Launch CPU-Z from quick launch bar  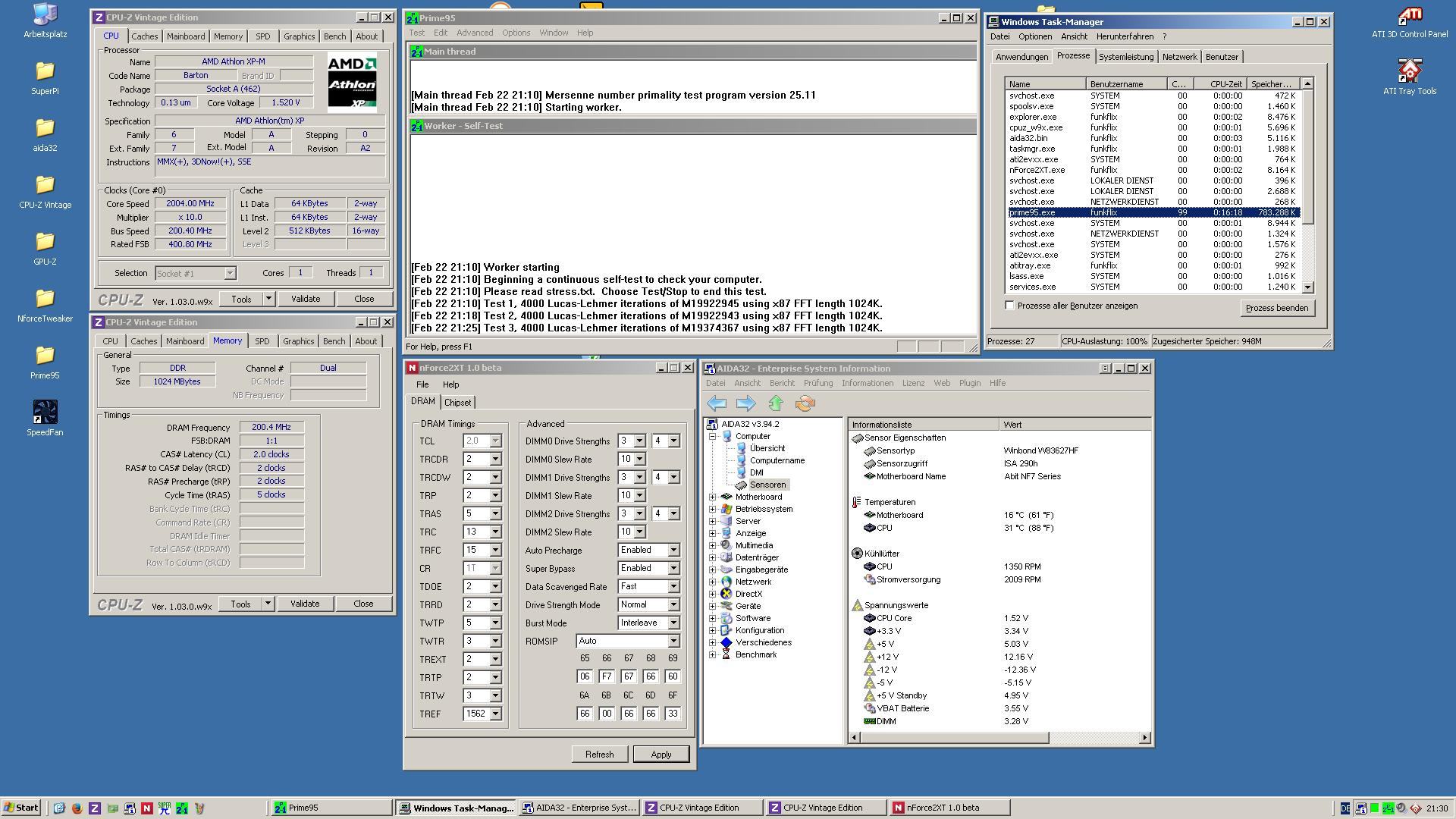pyautogui.click(x=95, y=808)
